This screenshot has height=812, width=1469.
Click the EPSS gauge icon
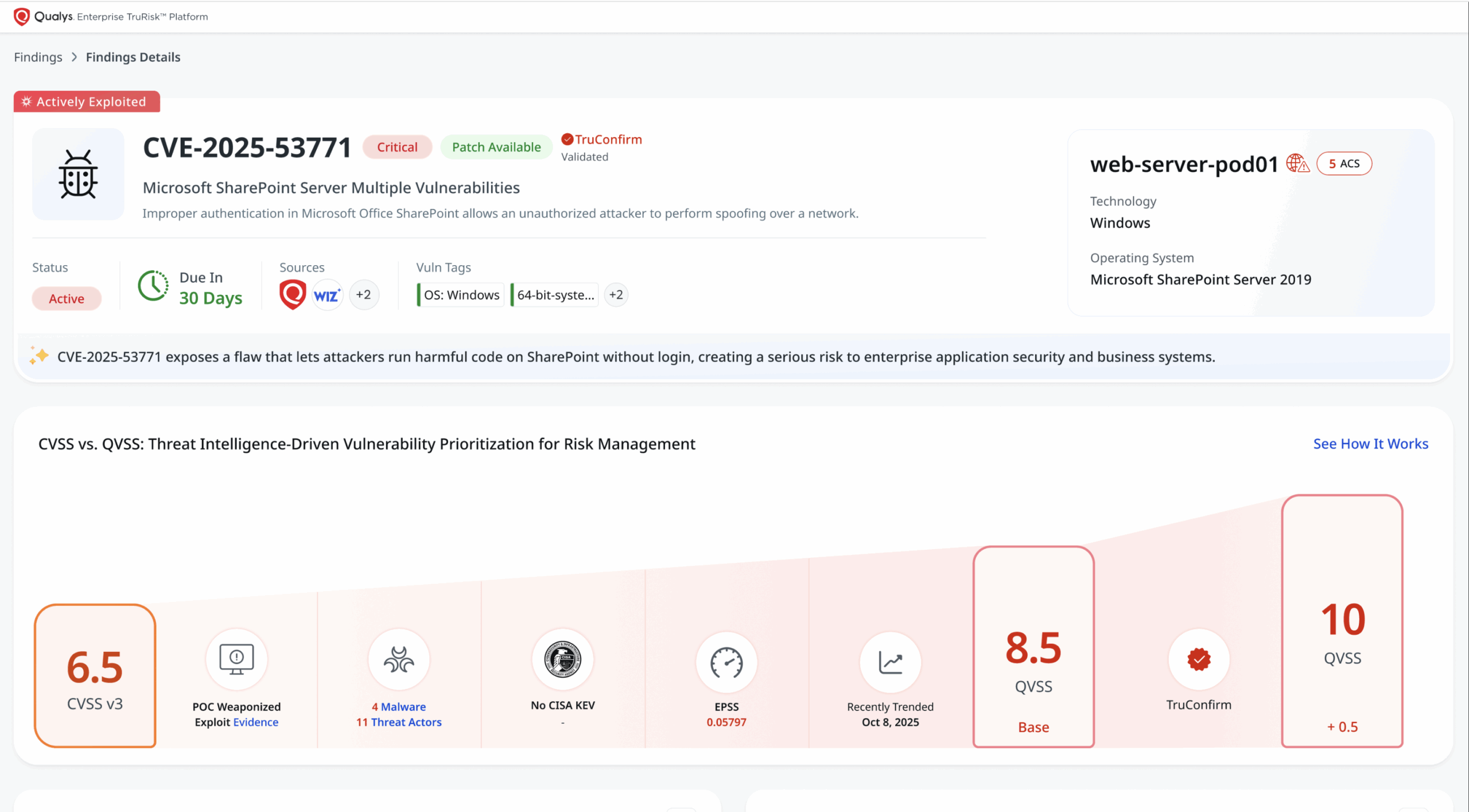click(726, 663)
